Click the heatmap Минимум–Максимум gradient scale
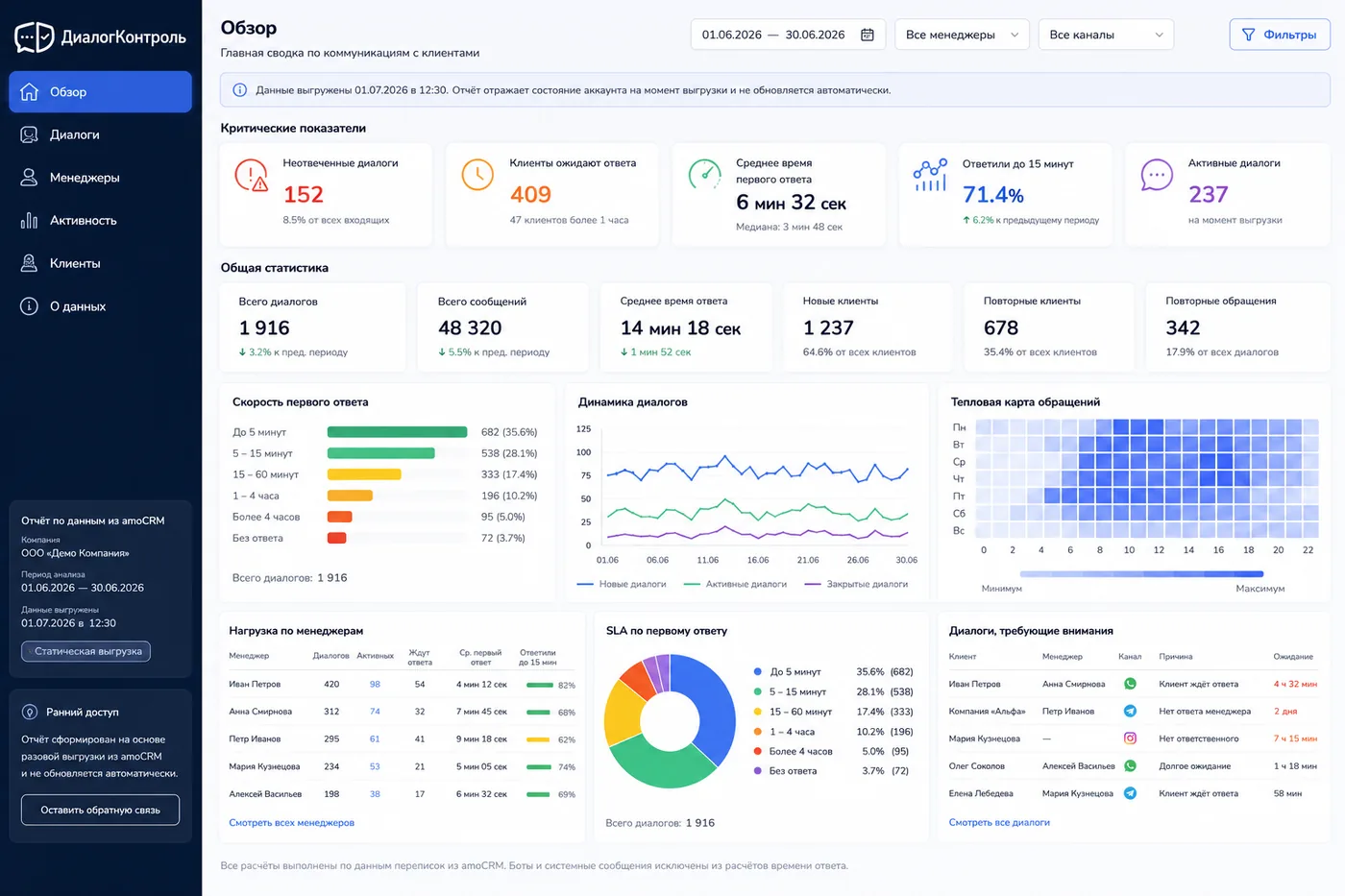 1141,574
